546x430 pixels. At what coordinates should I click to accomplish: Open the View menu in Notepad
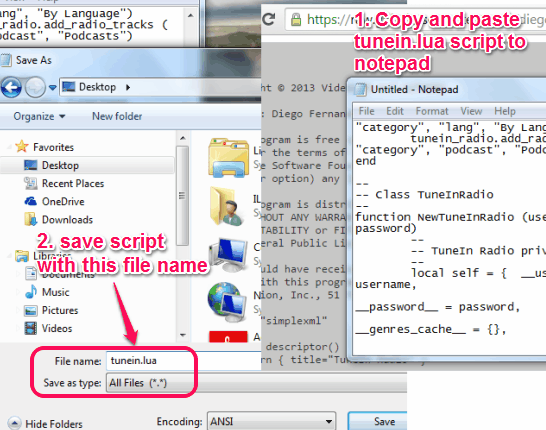(471, 111)
